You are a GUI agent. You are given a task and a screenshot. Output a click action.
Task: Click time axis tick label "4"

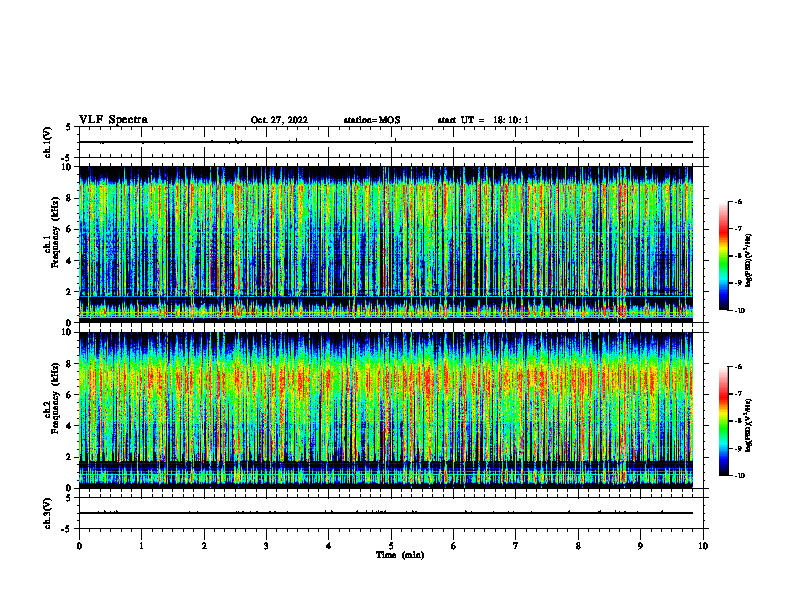[x=329, y=546]
